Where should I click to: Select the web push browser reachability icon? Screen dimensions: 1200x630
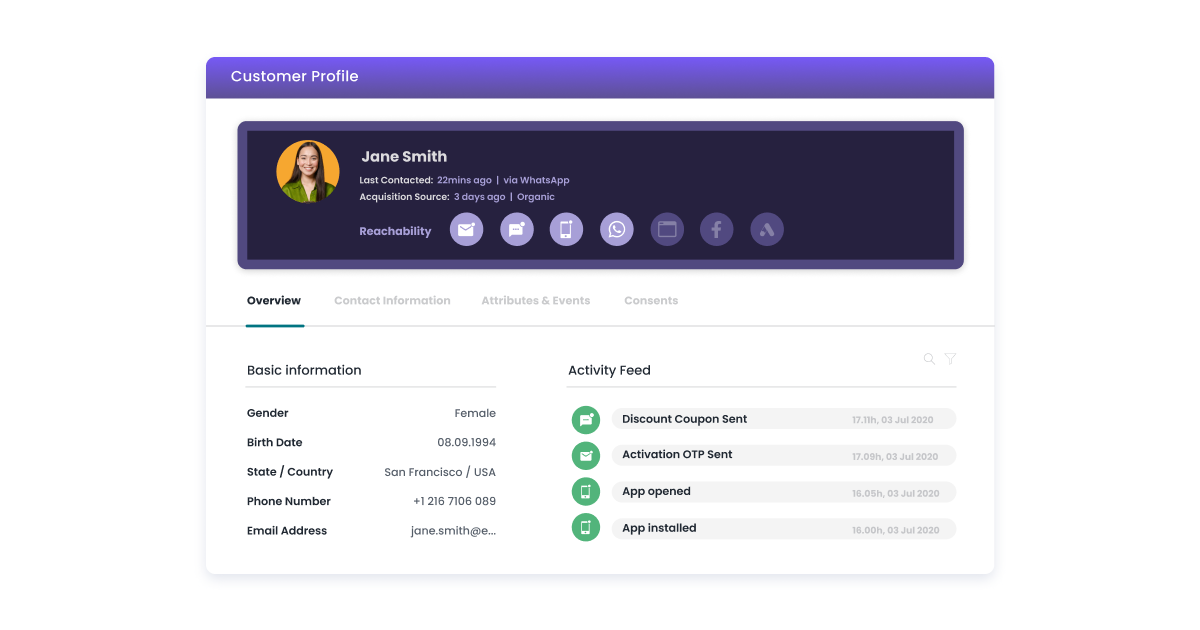pyautogui.click(x=667, y=229)
